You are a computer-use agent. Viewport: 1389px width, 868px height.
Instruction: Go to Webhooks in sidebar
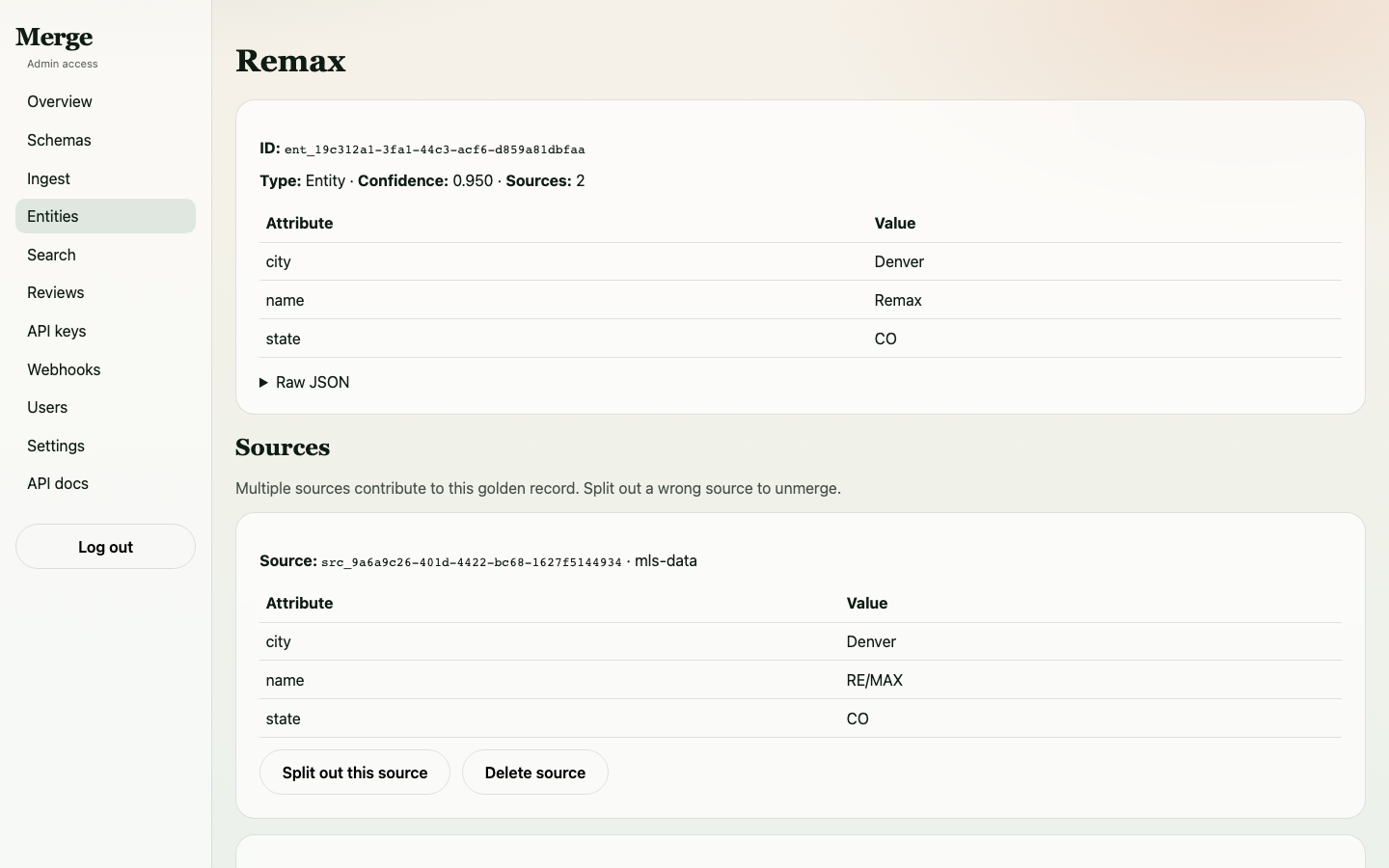pyautogui.click(x=105, y=369)
